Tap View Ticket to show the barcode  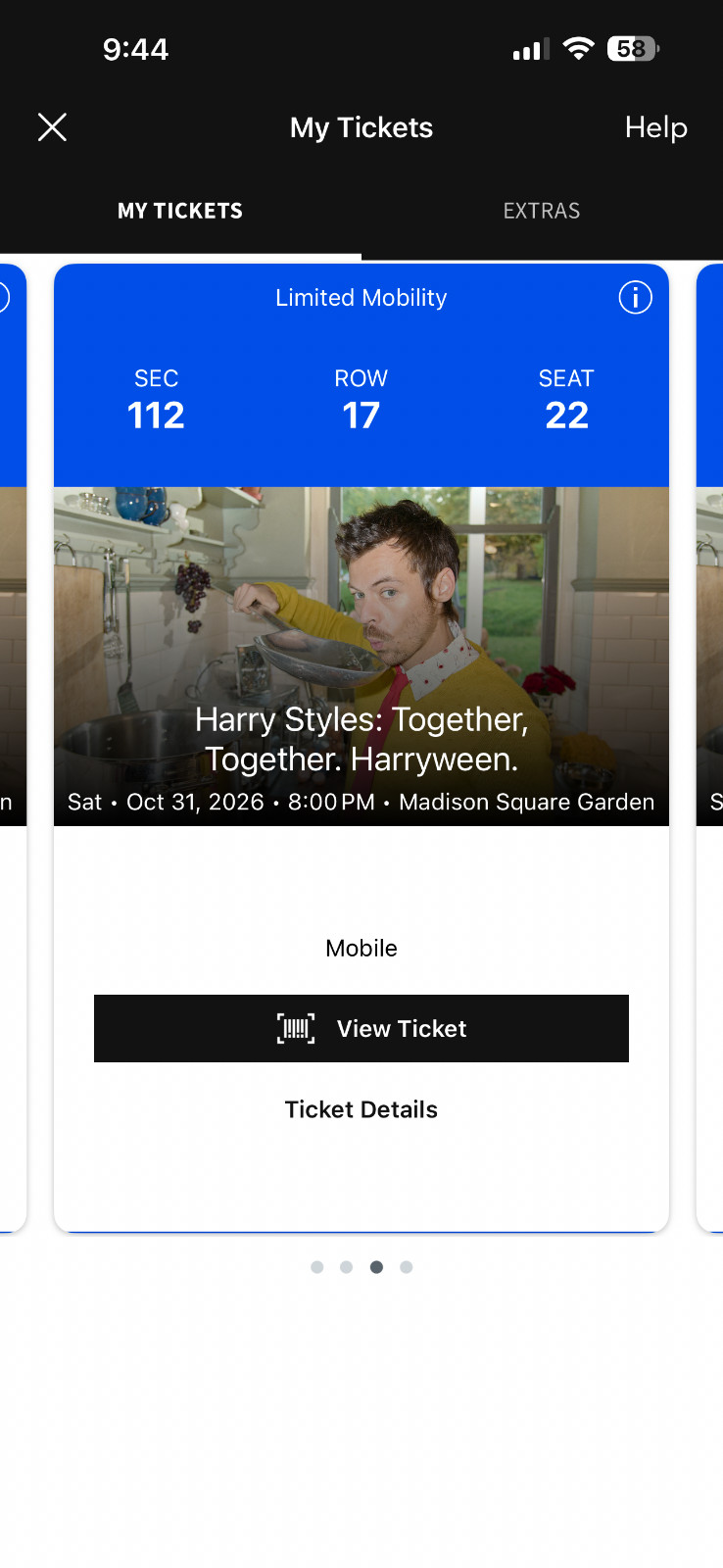pyautogui.click(x=361, y=1028)
